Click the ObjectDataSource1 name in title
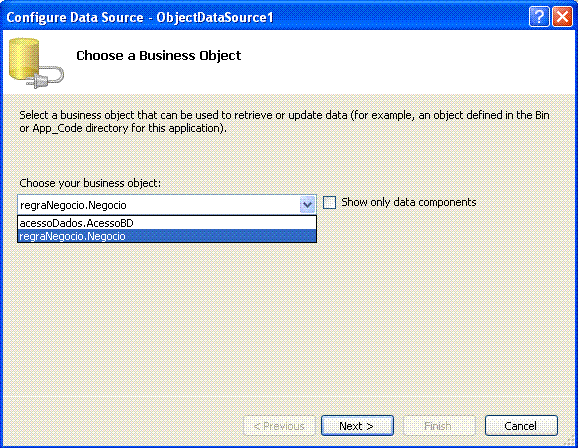Image resolution: width=578 pixels, height=448 pixels. 215,17
